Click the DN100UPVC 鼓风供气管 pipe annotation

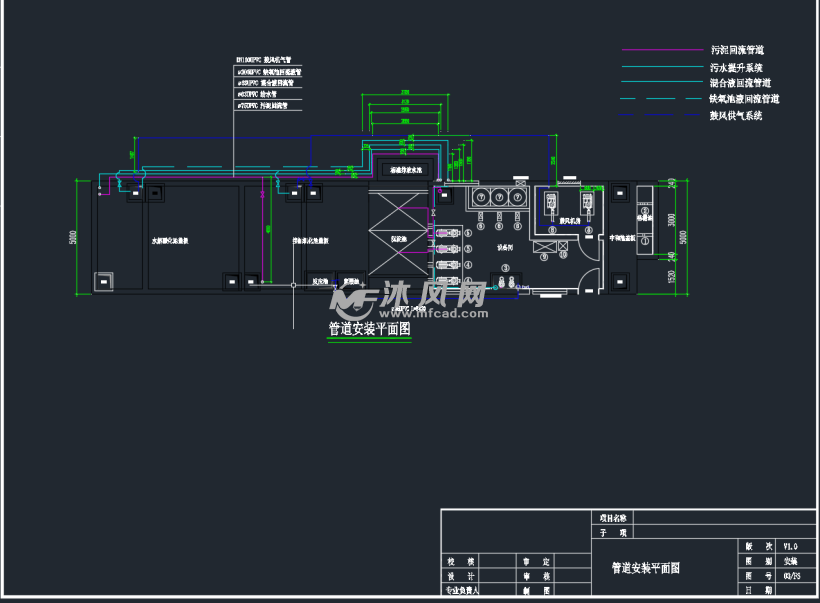[270, 61]
